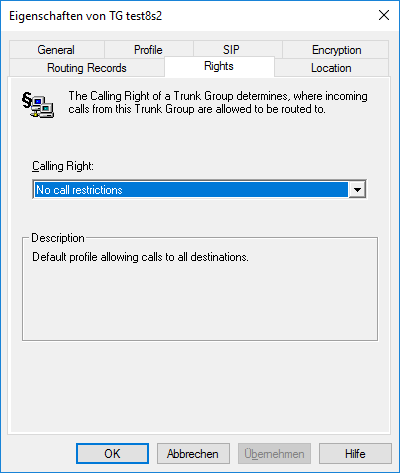Confirm with the OK button
Image resolution: width=400 pixels, height=473 pixels.
112,454
